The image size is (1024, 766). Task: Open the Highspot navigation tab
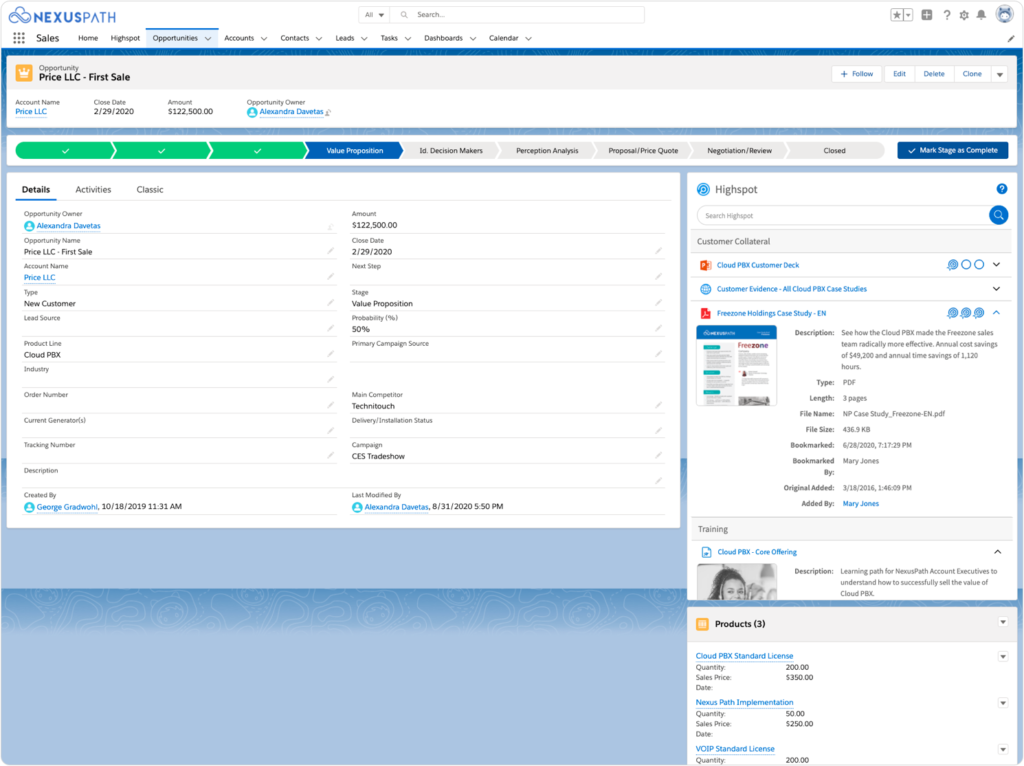click(x=125, y=38)
